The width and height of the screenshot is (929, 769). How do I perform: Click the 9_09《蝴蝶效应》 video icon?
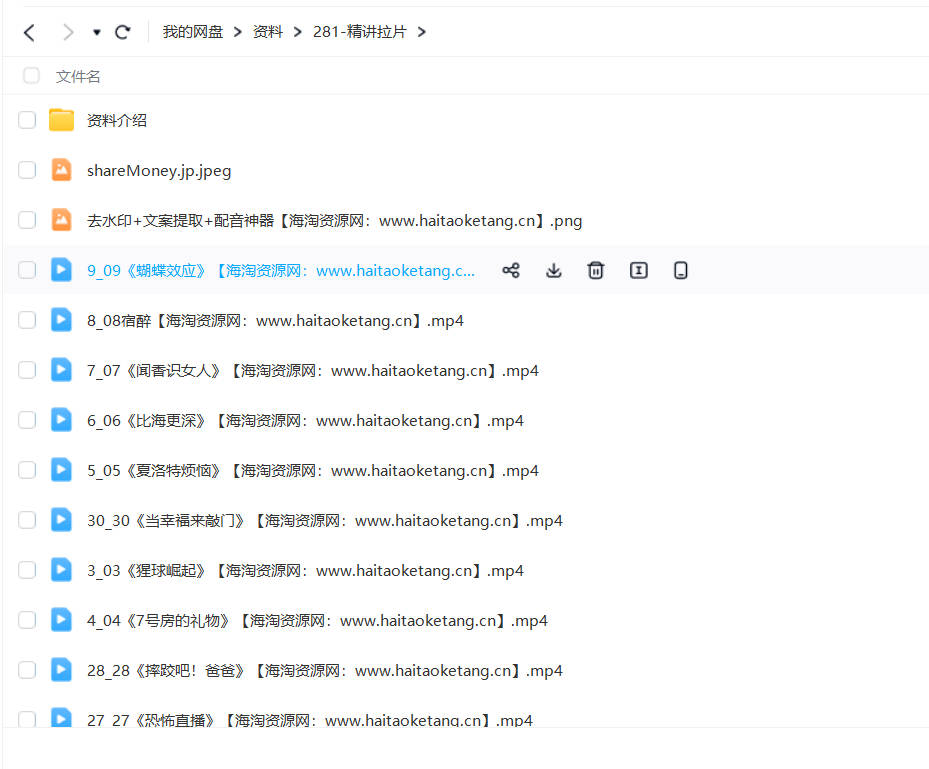click(x=61, y=270)
